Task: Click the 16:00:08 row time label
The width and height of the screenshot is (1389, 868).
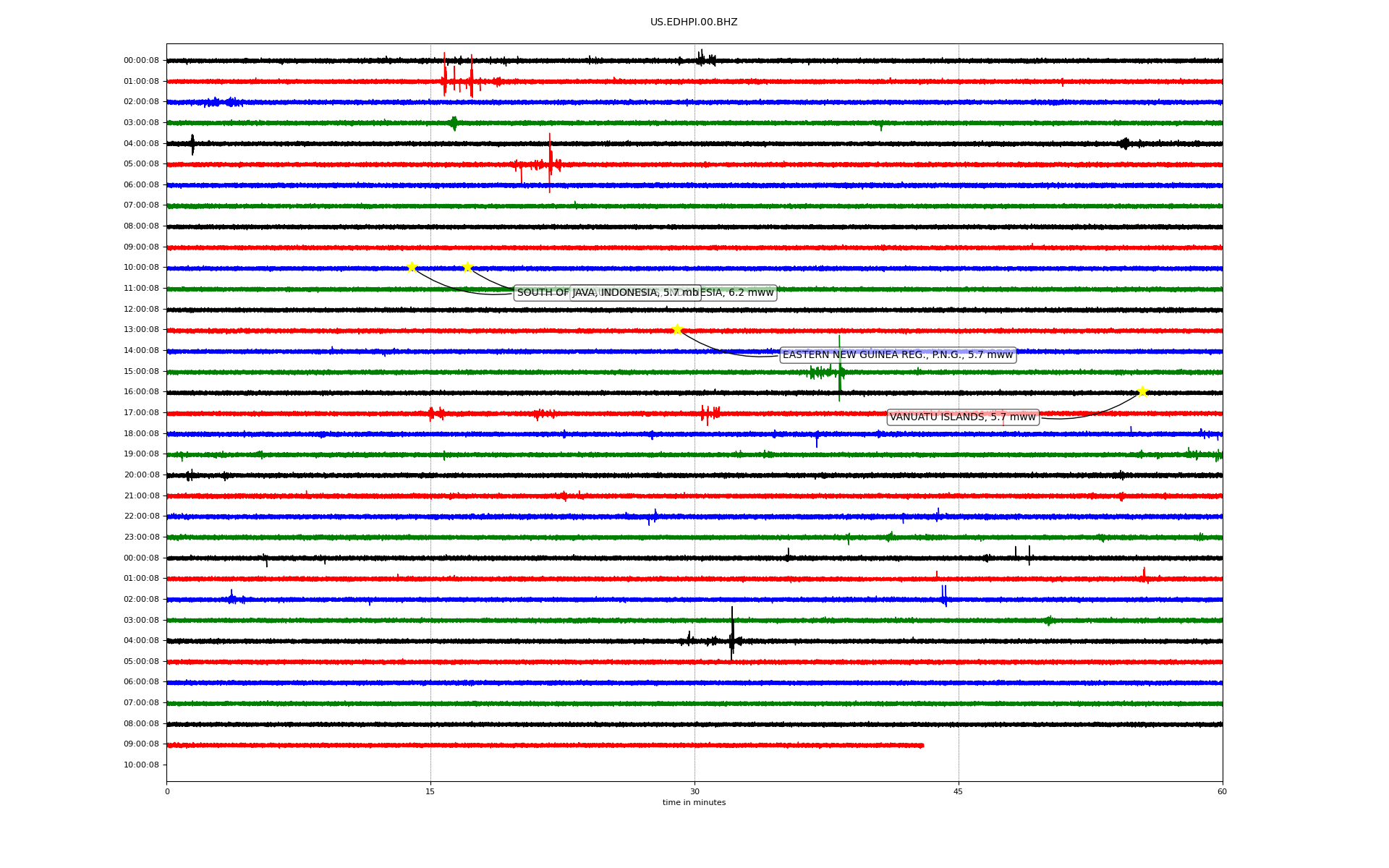Action: tap(141, 392)
